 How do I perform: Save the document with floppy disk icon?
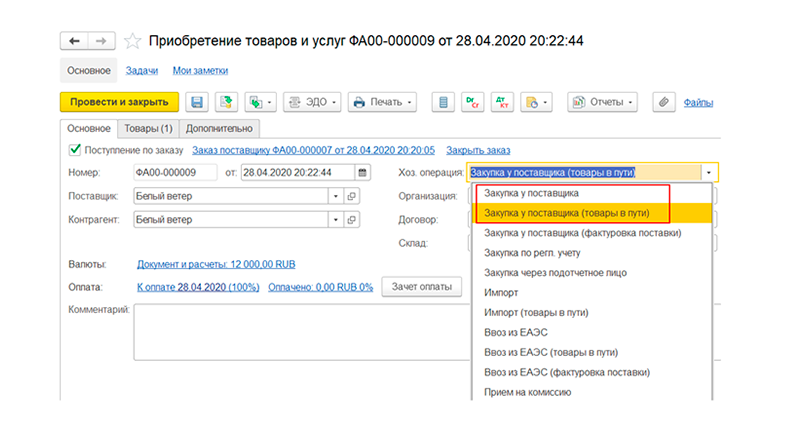tap(197, 102)
